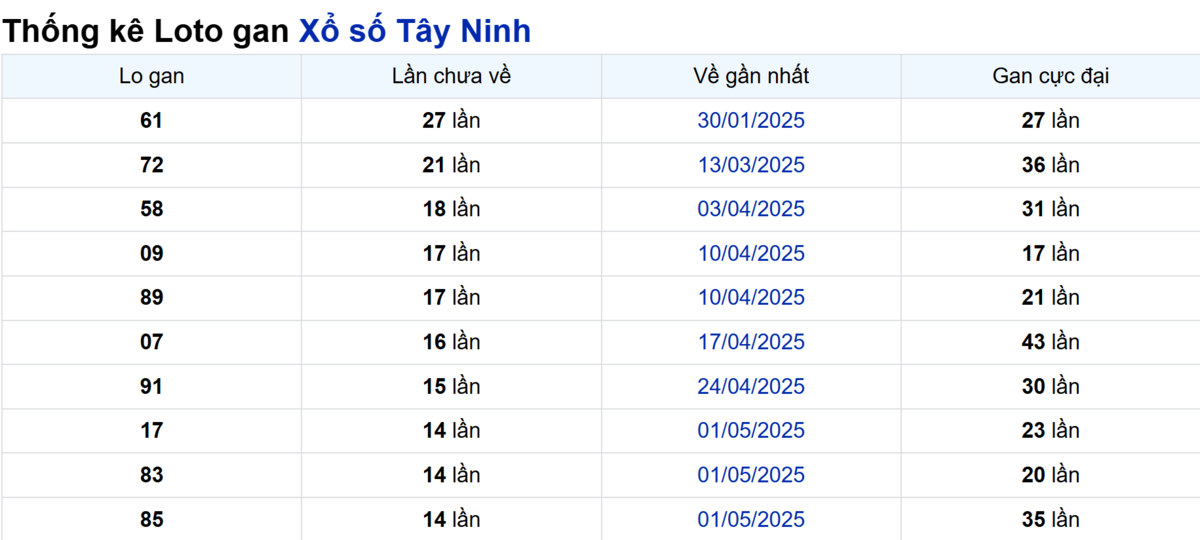Viewport: 1200px width, 540px height.
Task: Select loto number 61
Action: (152, 121)
